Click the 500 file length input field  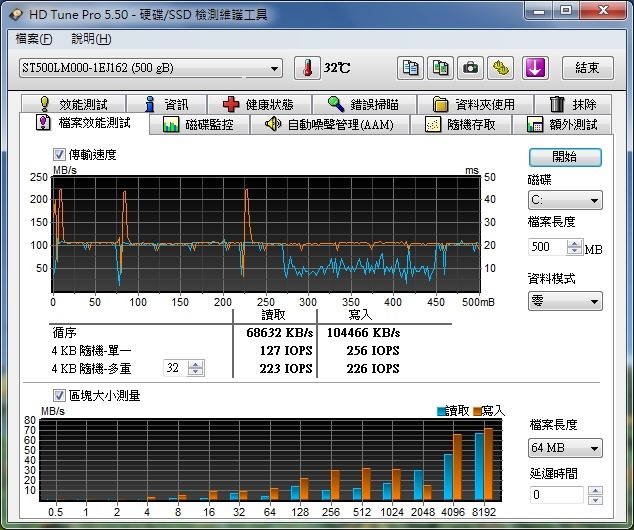[x=547, y=247]
